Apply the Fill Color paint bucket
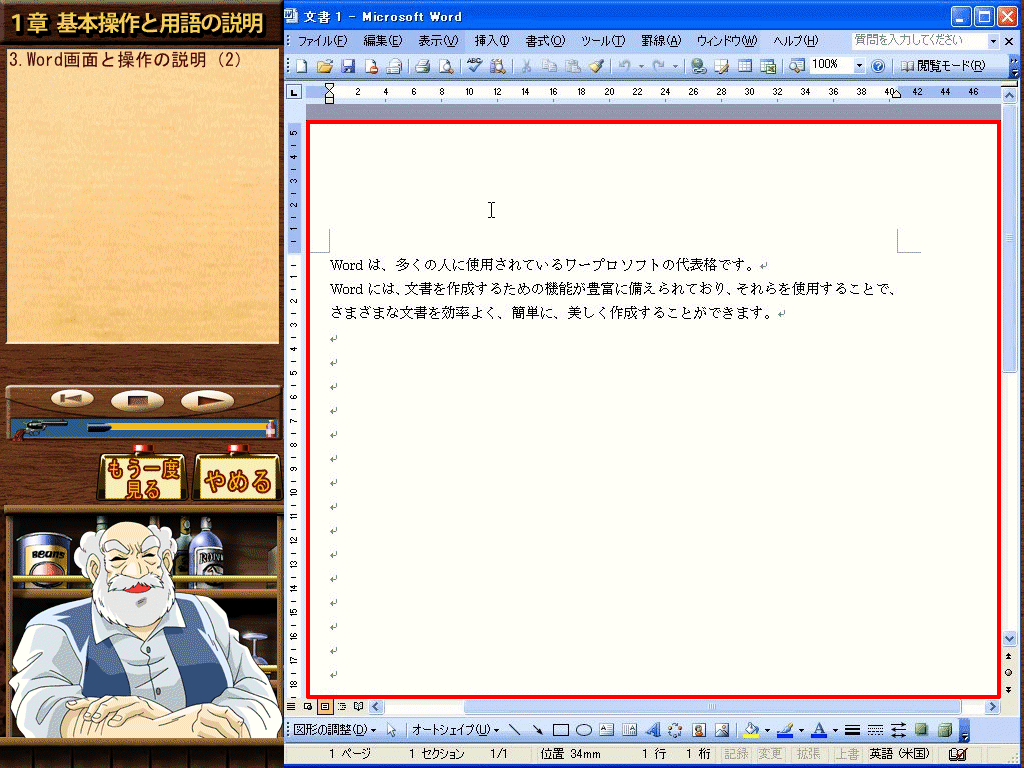The height and width of the screenshot is (768, 1024). (751, 729)
